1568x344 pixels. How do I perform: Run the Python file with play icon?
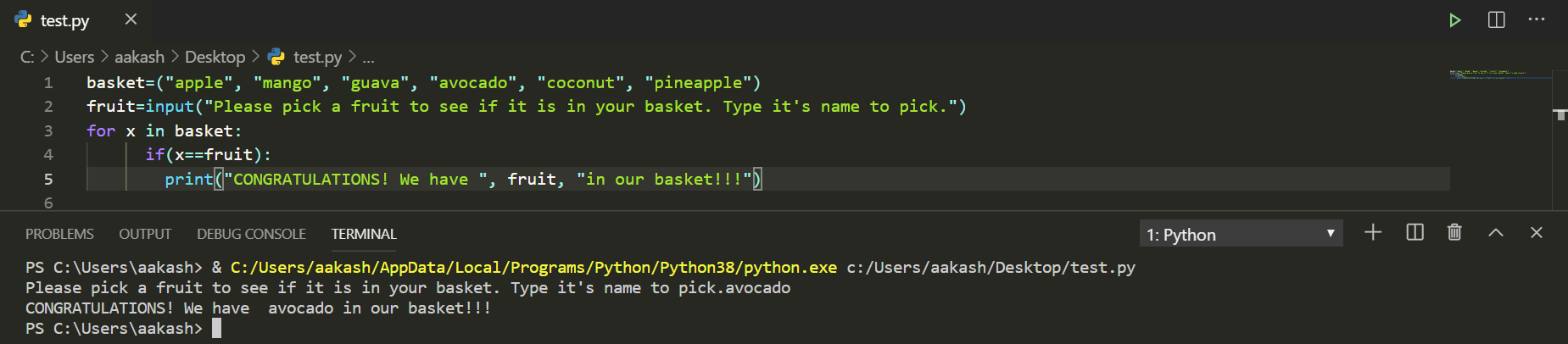coord(1454,20)
